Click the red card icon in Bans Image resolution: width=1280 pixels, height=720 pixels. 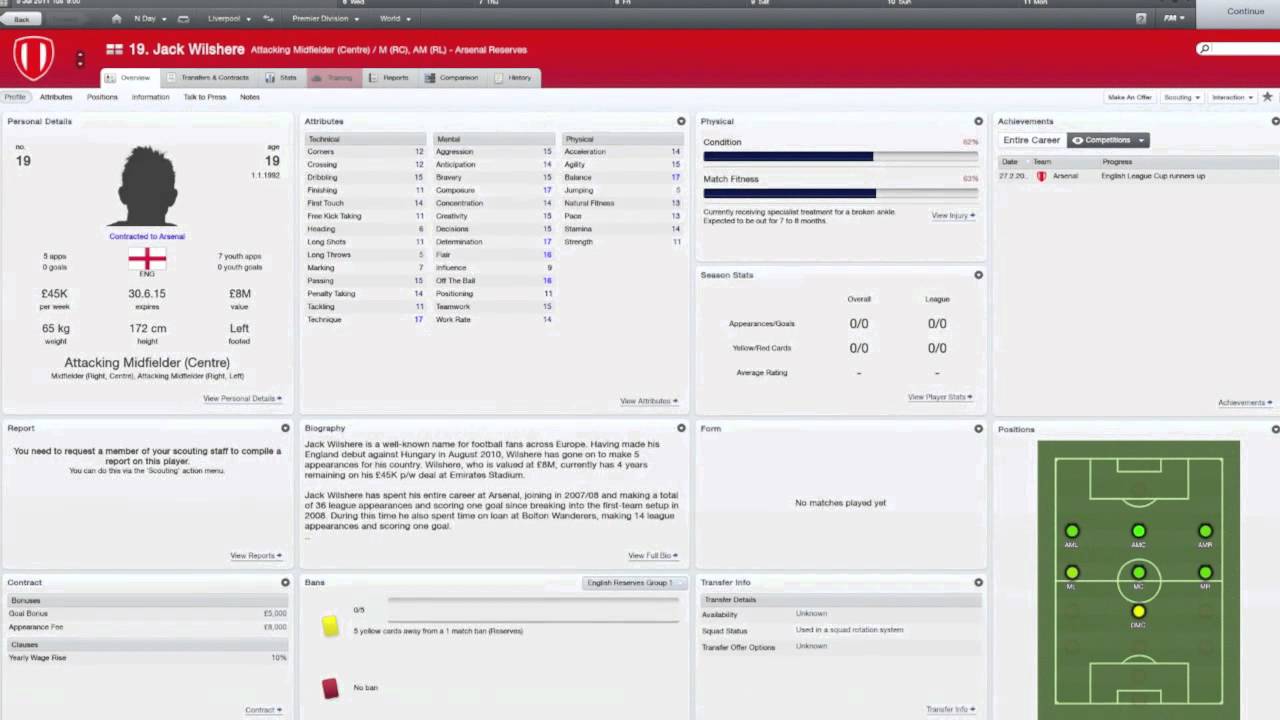pos(330,688)
